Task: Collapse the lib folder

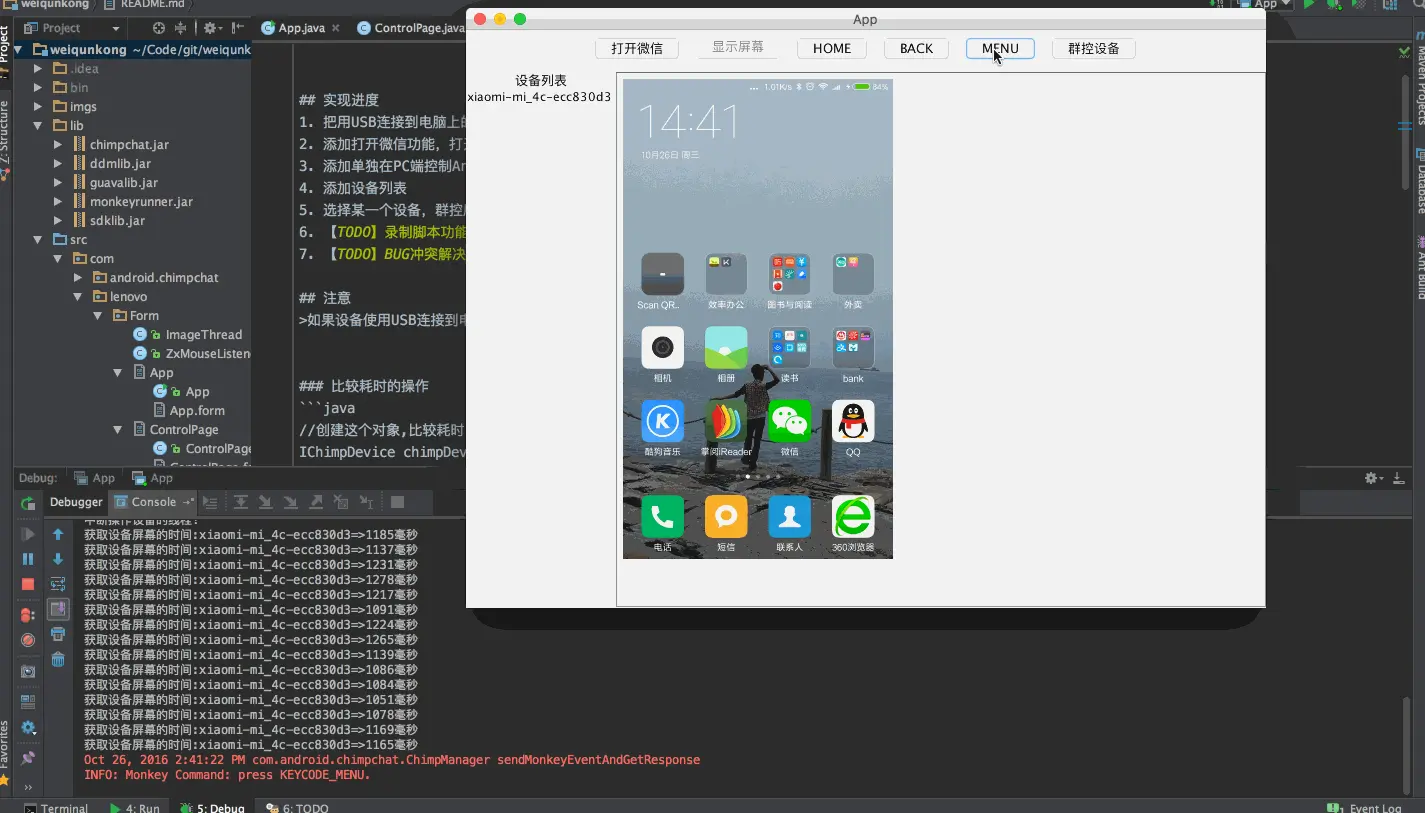Action: point(38,126)
